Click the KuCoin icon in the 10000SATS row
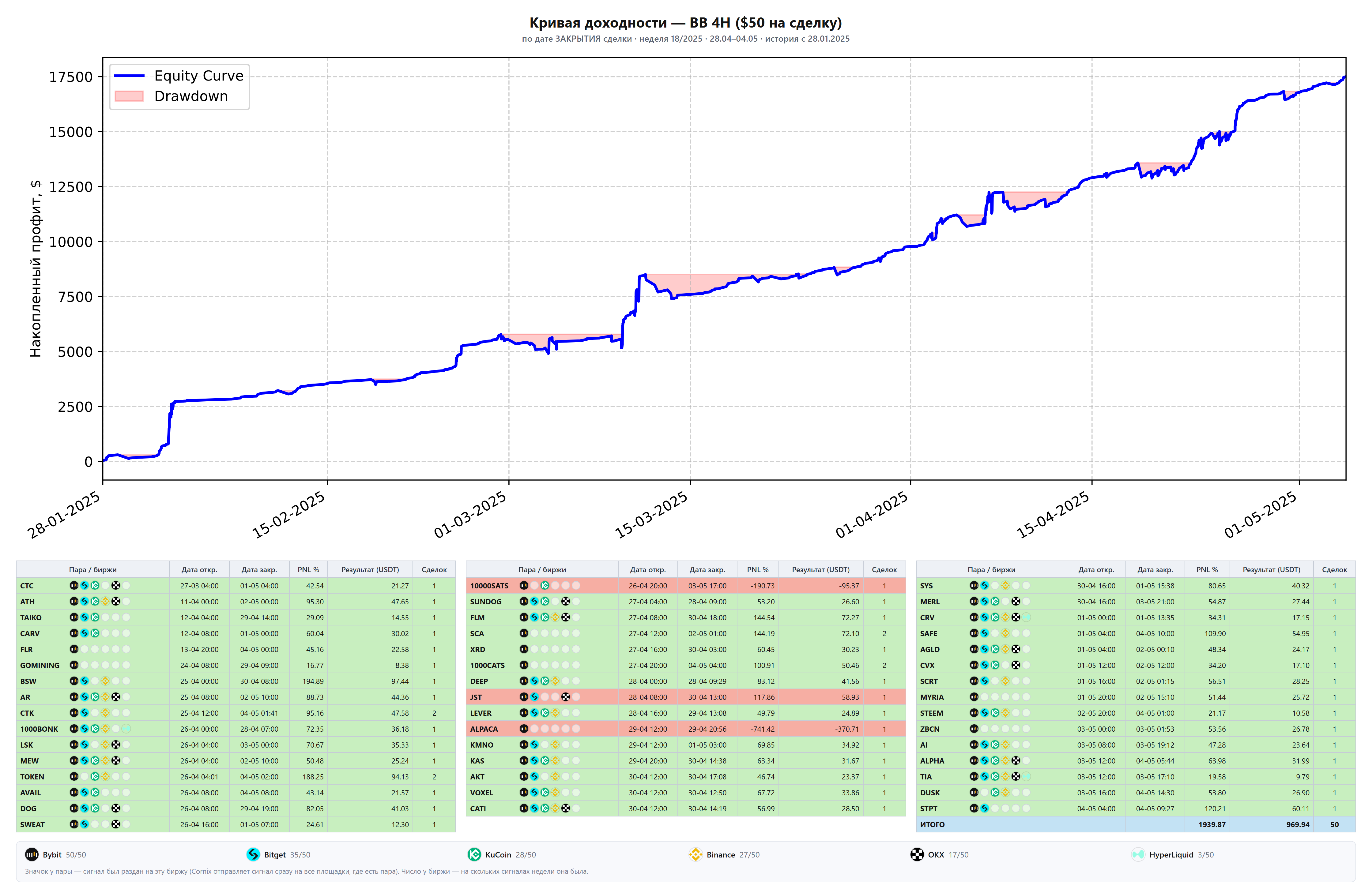Screen dimensions: 1372x893 [545, 585]
